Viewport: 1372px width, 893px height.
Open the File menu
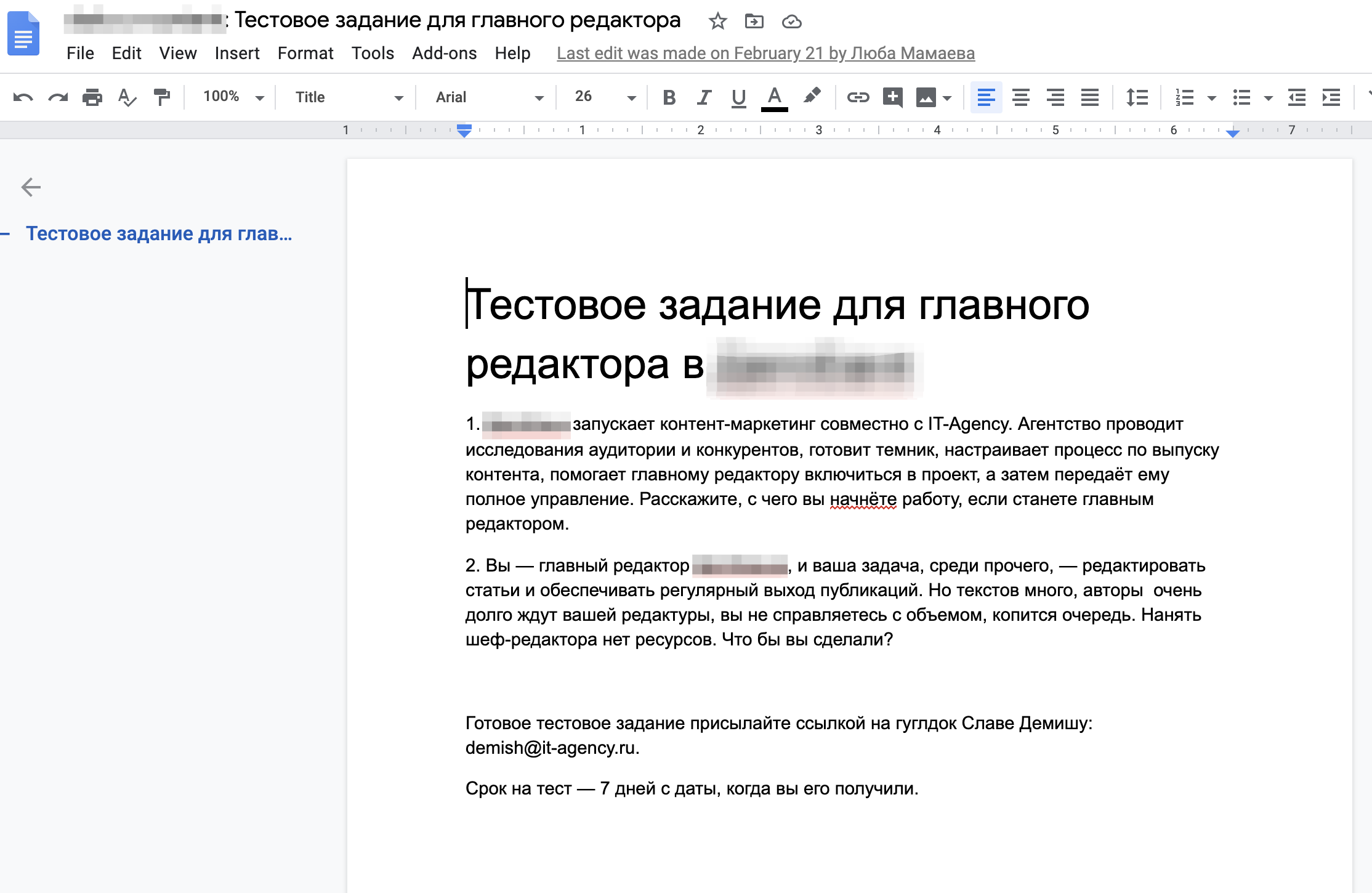[x=80, y=53]
